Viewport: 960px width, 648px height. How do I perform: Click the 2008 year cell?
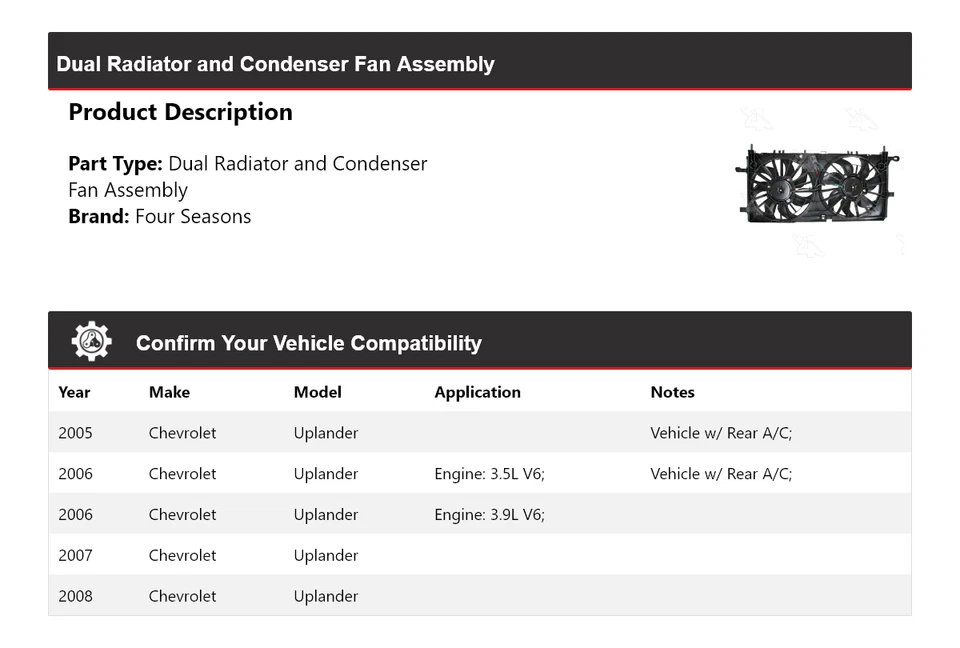coord(75,596)
